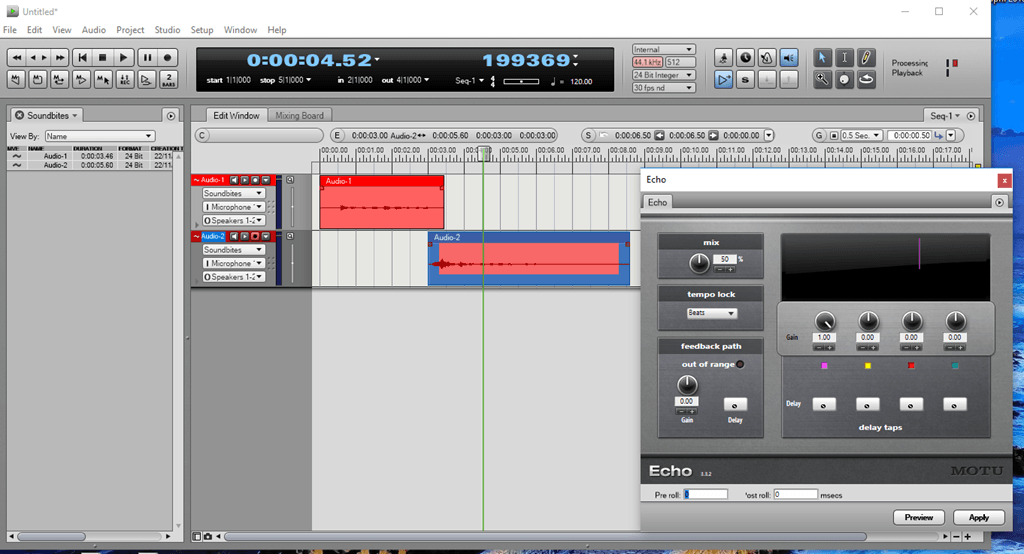1024x554 pixels.
Task: Select the Pencil tool
Action: [x=867, y=58]
